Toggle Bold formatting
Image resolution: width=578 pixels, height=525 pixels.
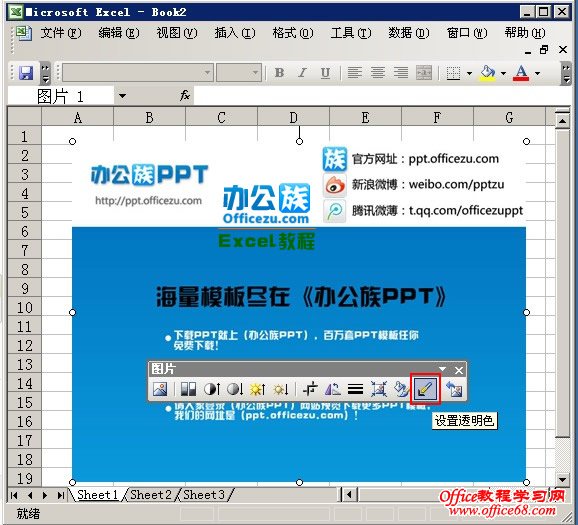click(x=279, y=73)
